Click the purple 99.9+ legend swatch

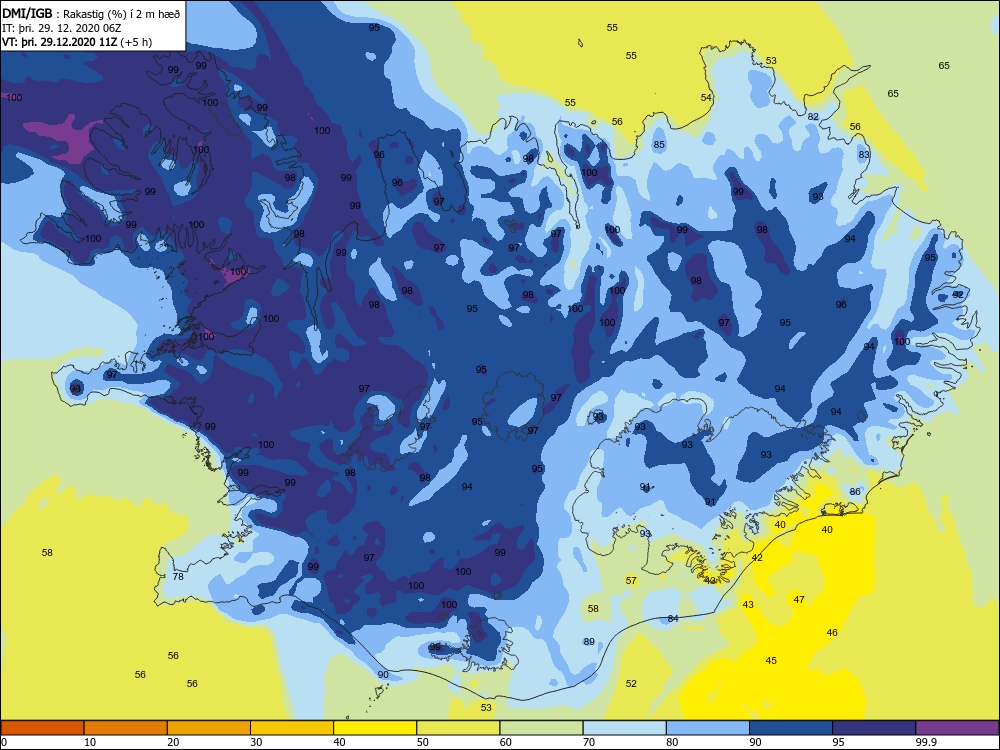[x=957, y=728]
